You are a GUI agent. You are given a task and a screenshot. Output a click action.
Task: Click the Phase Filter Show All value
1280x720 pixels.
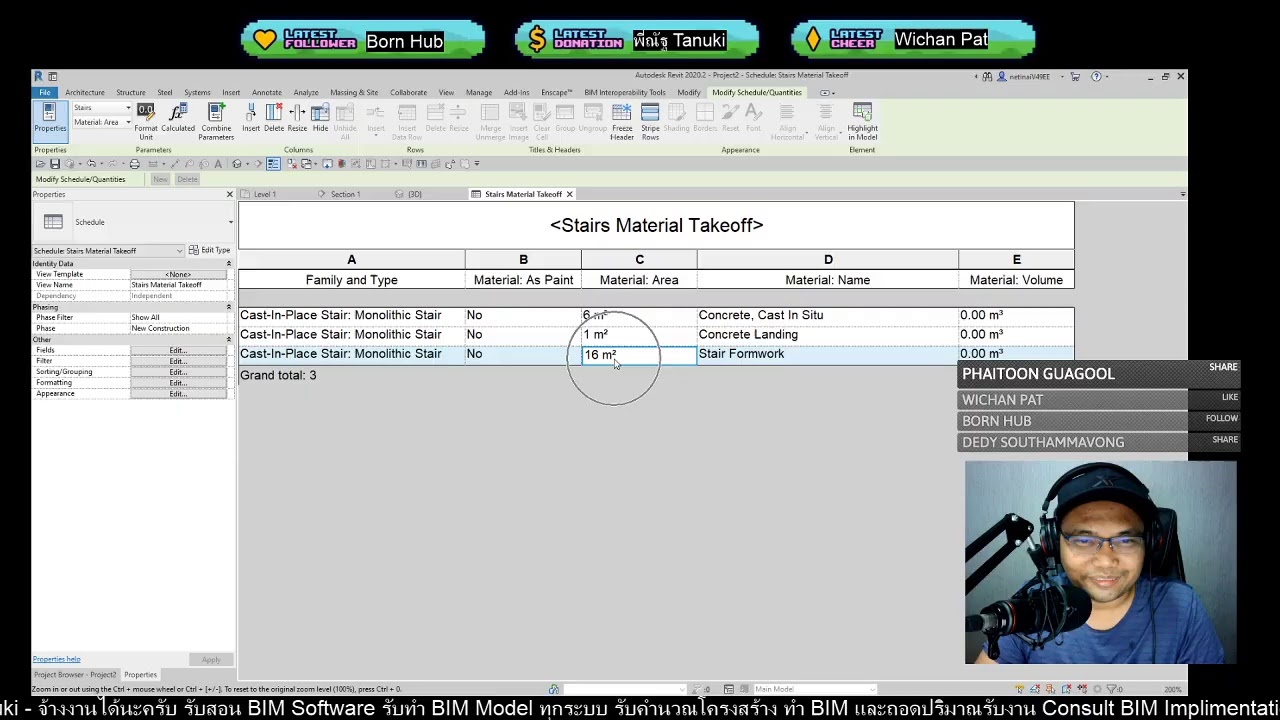coord(178,317)
